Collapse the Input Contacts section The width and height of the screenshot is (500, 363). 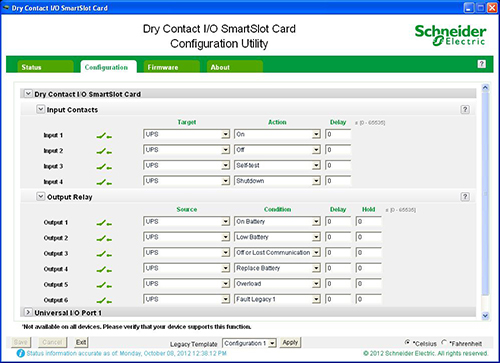tap(40, 109)
